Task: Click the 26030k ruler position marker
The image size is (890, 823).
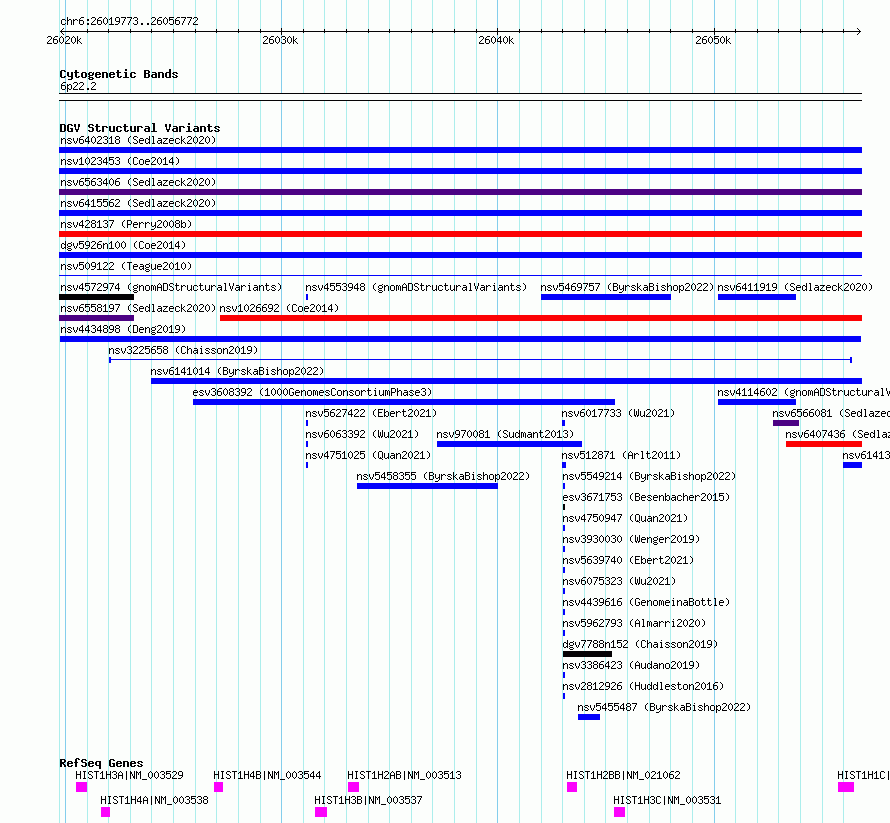Action: [280, 40]
